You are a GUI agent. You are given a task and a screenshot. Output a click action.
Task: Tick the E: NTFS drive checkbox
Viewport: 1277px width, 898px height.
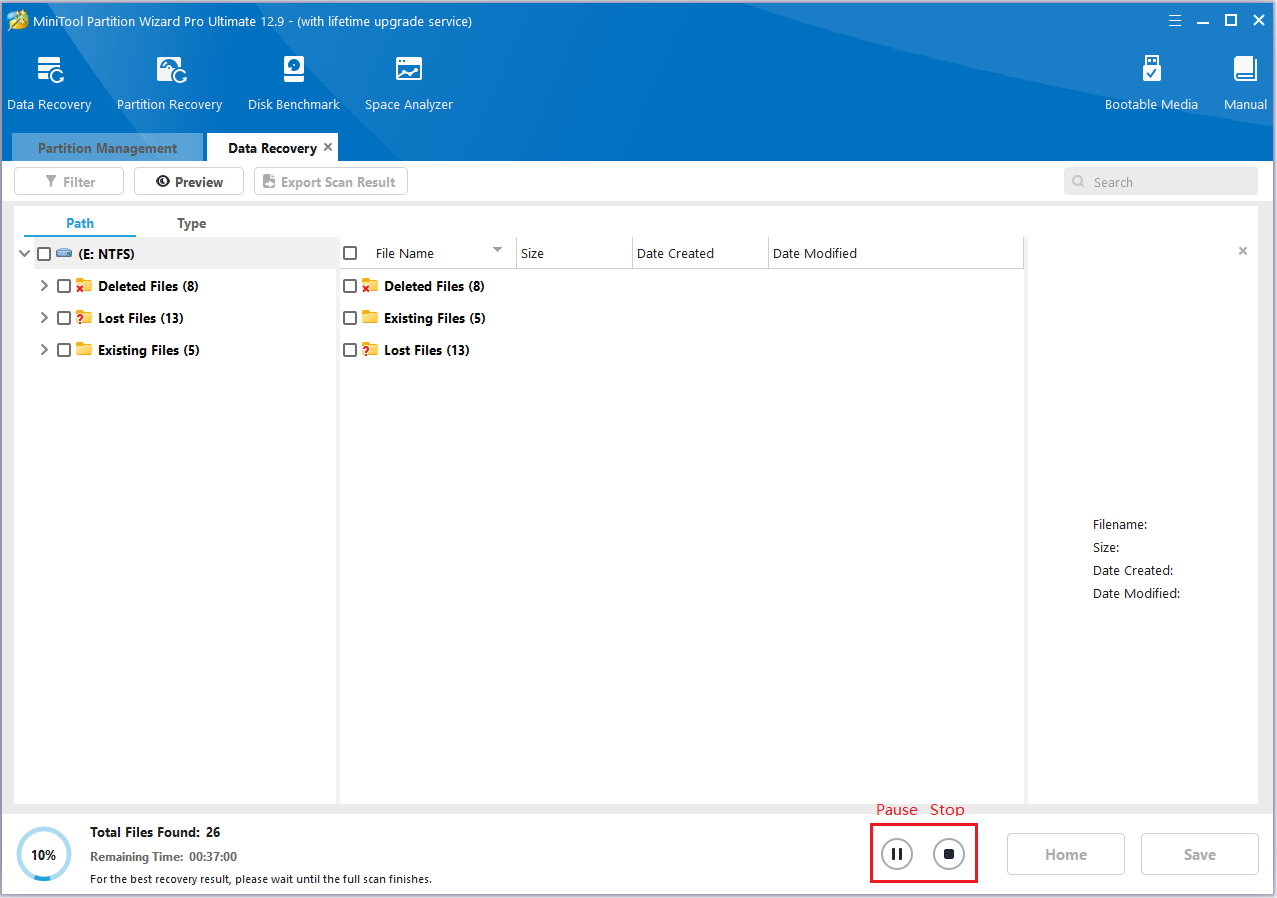[44, 254]
